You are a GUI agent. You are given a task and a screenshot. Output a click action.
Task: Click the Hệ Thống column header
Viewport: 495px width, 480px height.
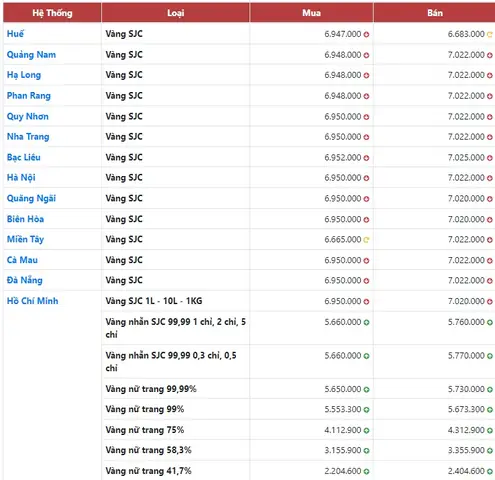(52, 13)
